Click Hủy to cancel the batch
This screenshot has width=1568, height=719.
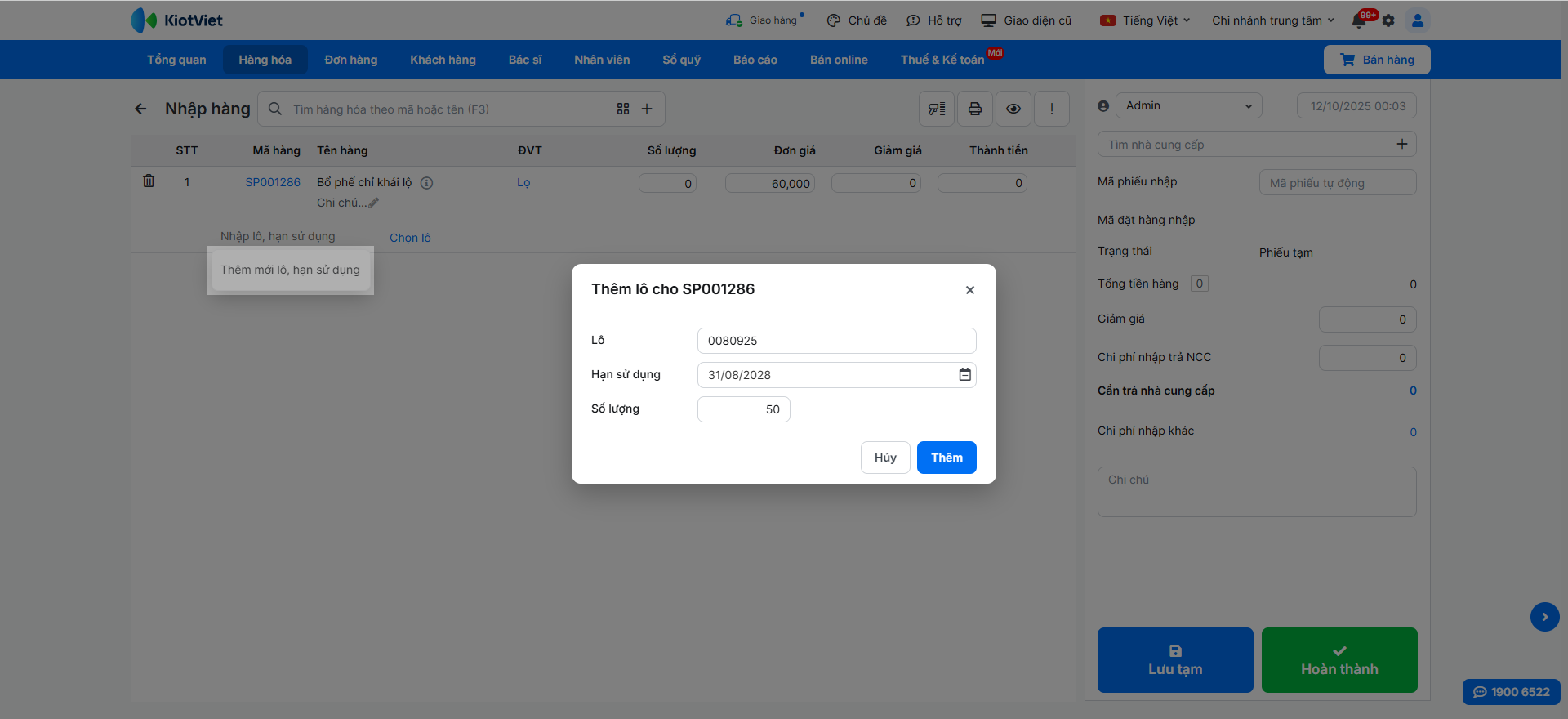885,458
